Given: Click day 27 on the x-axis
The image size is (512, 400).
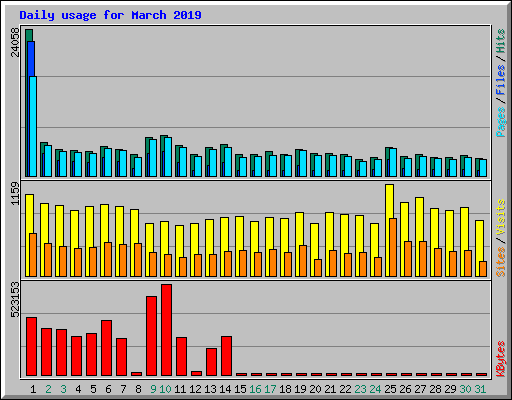Looking at the screenshot, I should pos(420,389).
